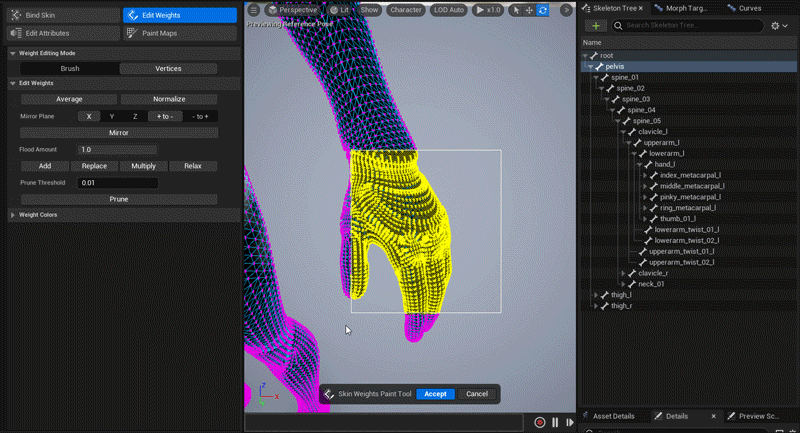Image resolution: width=800 pixels, height=433 pixels.
Task: Click the Prune button
Action: tap(119, 199)
